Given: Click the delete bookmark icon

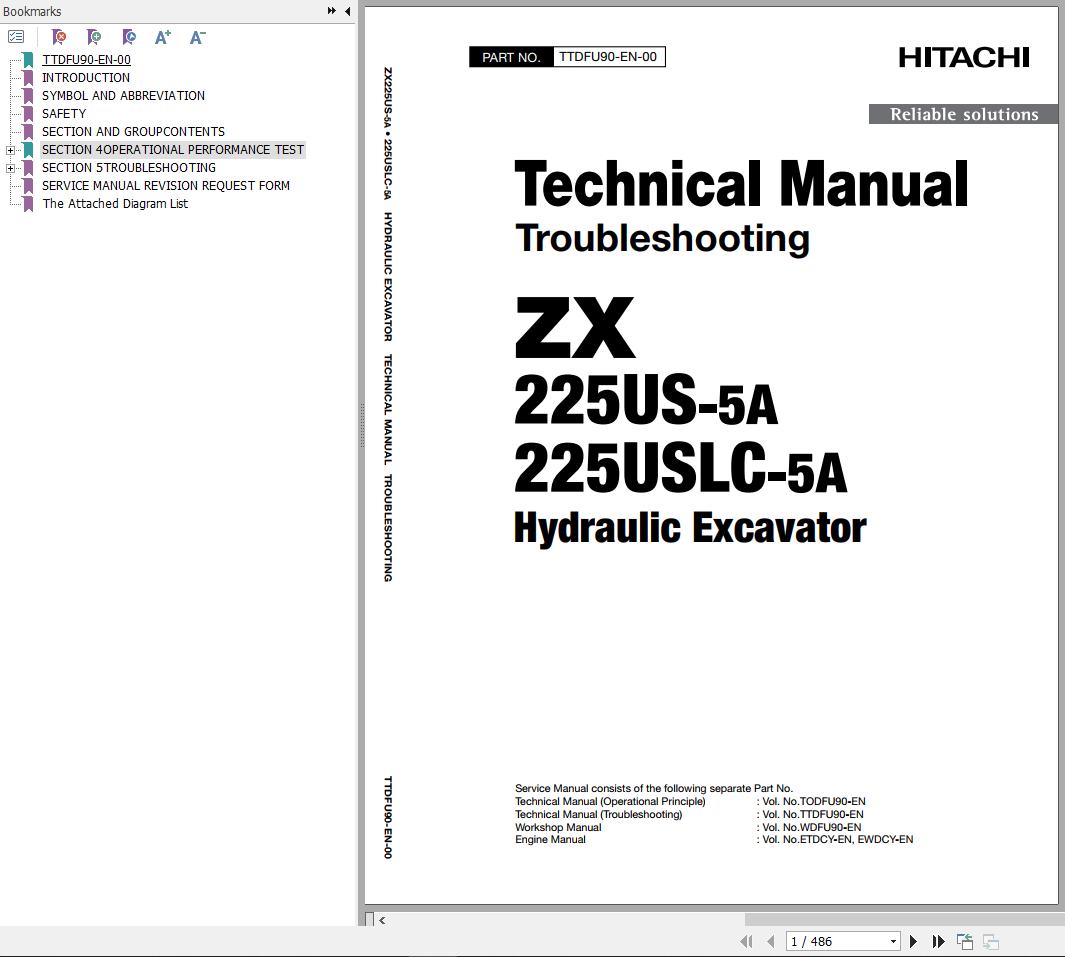Looking at the screenshot, I should coord(59,37).
